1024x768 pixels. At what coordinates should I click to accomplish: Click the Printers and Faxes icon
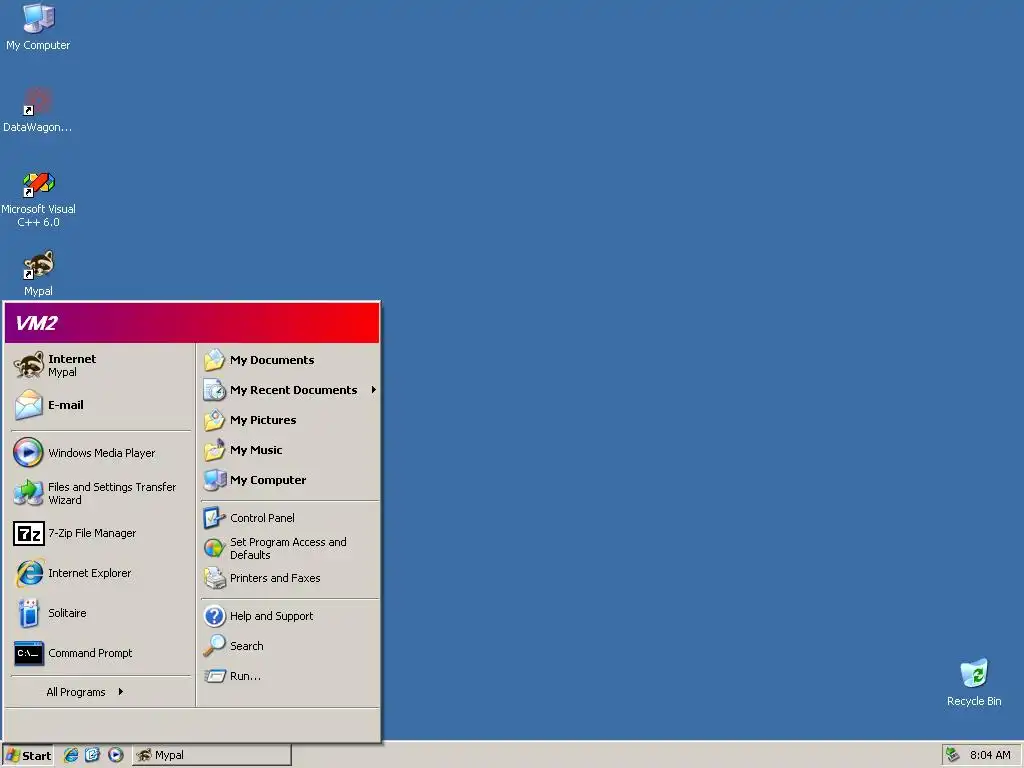point(214,578)
